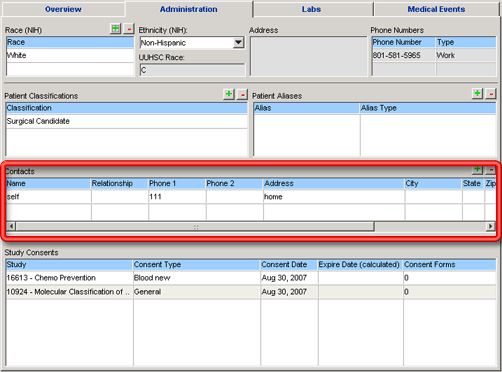The height and width of the screenshot is (372, 502).
Task: Click the General consent type cell
Action: 197,292
